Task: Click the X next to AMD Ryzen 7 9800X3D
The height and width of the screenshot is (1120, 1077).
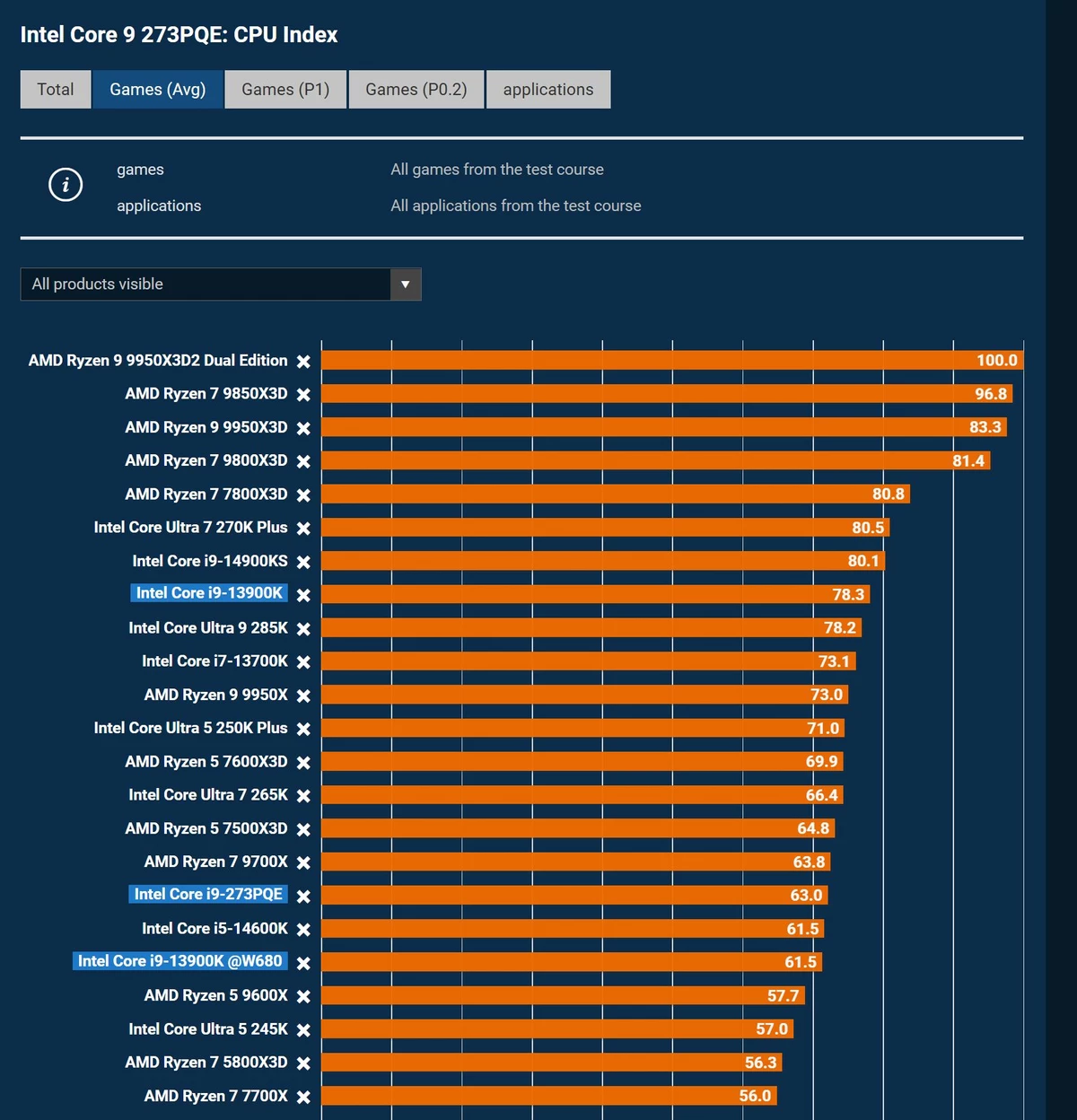Action: [303, 461]
